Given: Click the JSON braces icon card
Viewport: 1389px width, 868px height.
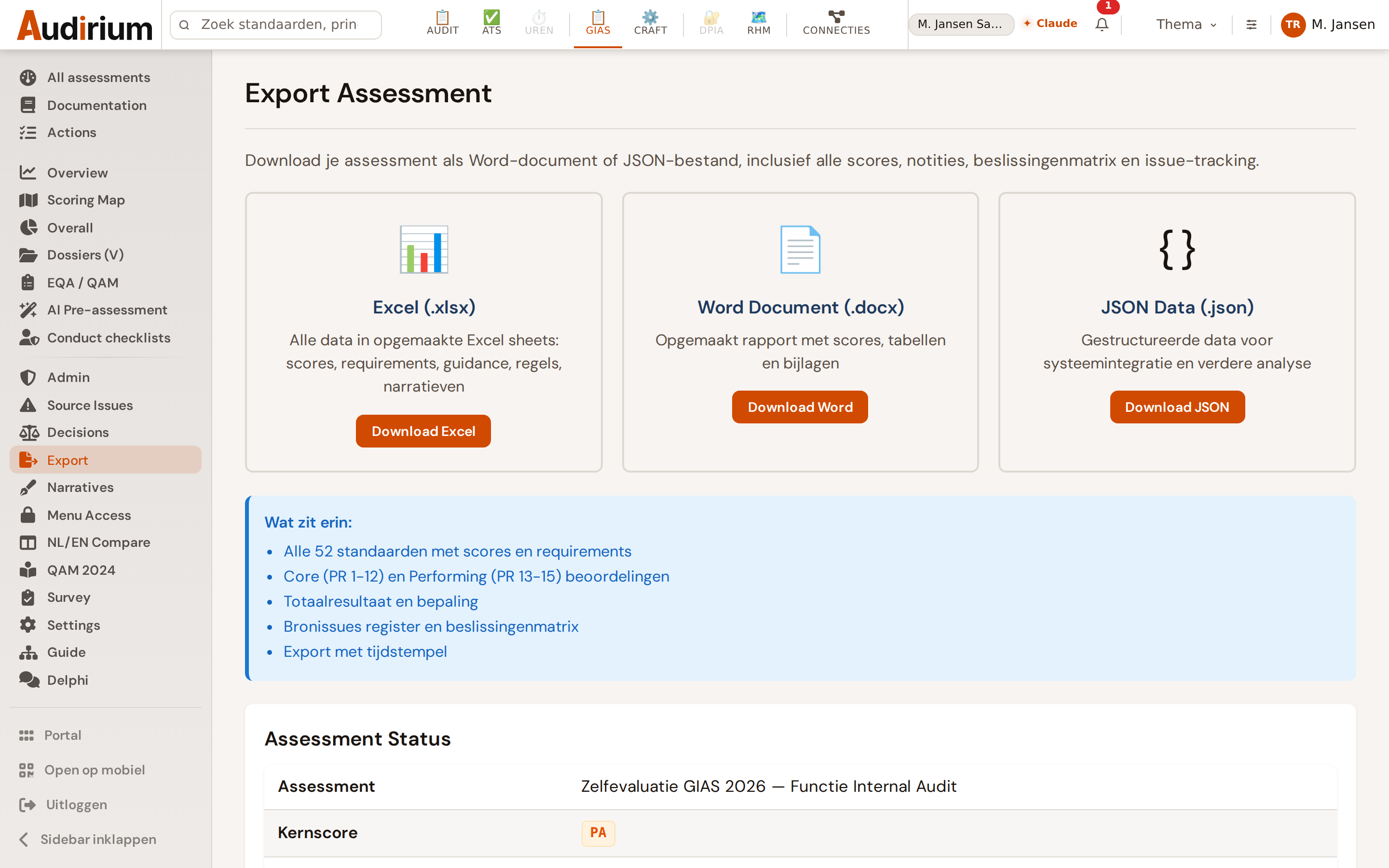Looking at the screenshot, I should (1177, 250).
